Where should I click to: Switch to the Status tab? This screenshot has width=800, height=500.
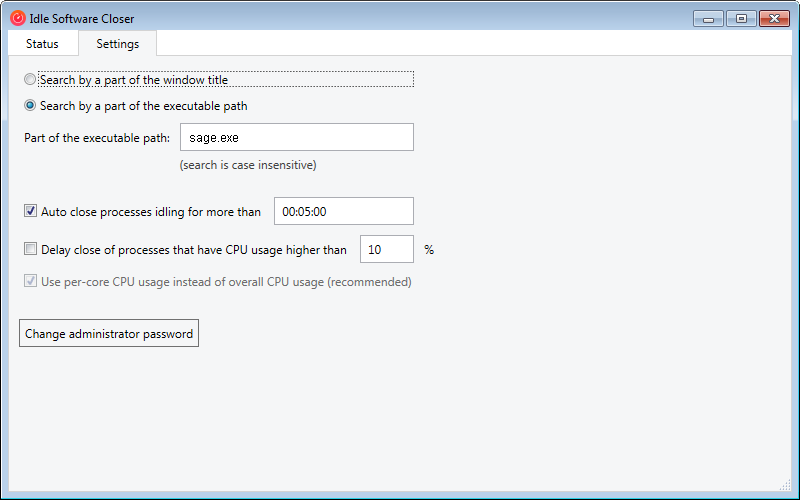tap(42, 44)
